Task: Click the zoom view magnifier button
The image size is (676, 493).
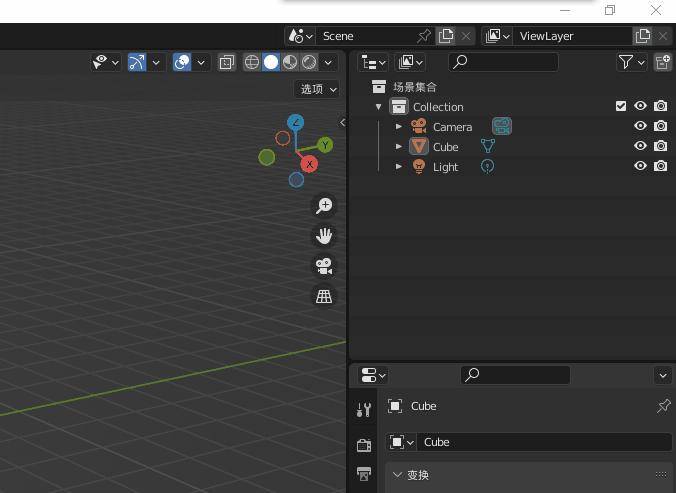Action: point(324,206)
